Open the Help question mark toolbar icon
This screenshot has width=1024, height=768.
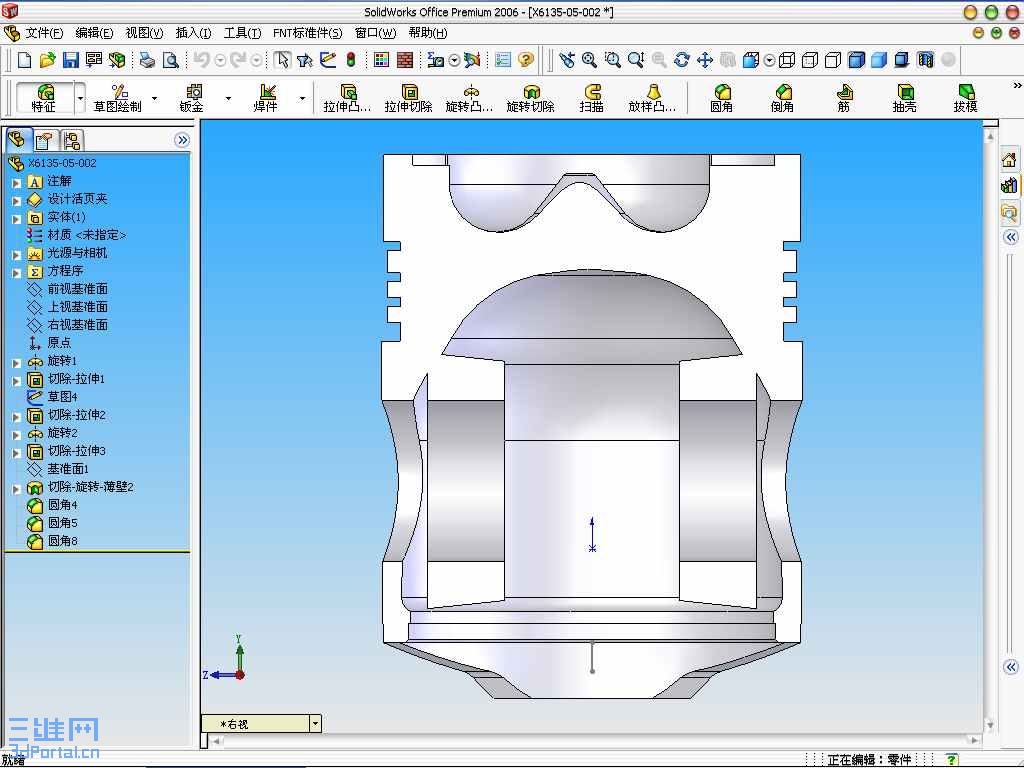click(x=526, y=60)
